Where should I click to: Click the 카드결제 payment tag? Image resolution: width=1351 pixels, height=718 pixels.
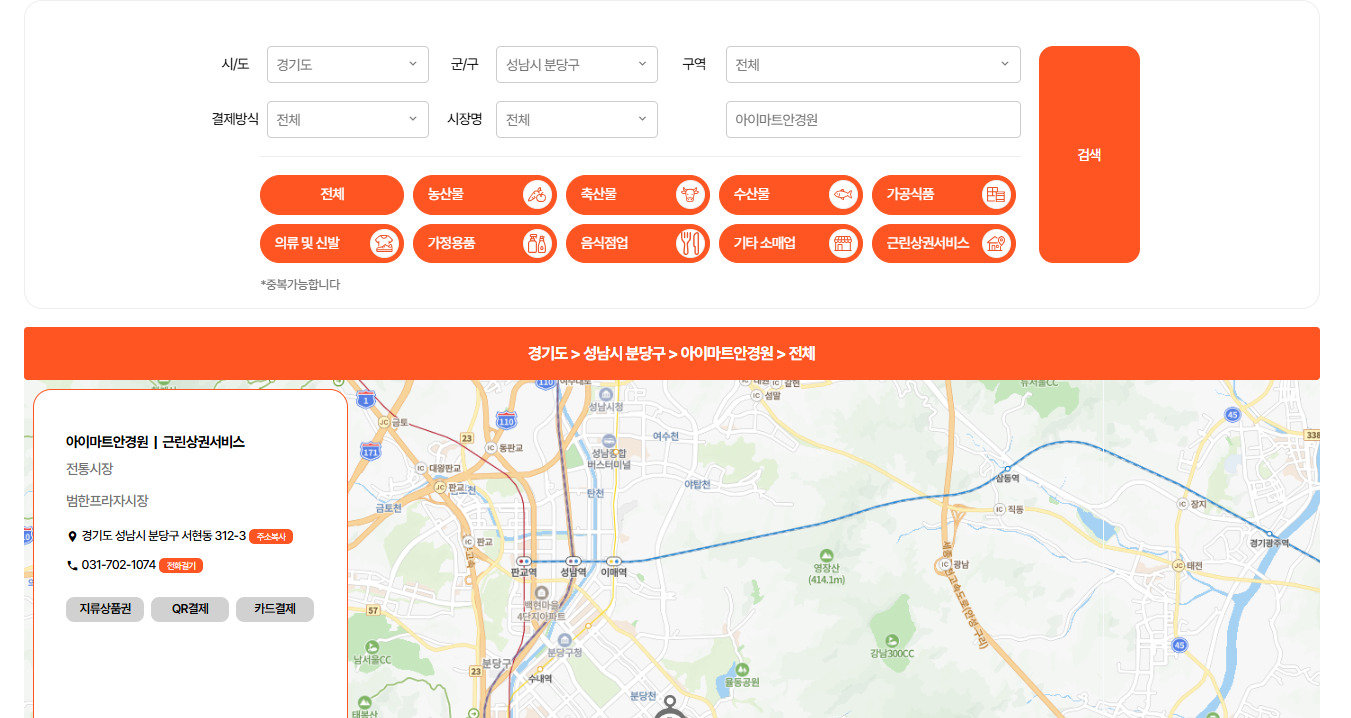click(275, 609)
